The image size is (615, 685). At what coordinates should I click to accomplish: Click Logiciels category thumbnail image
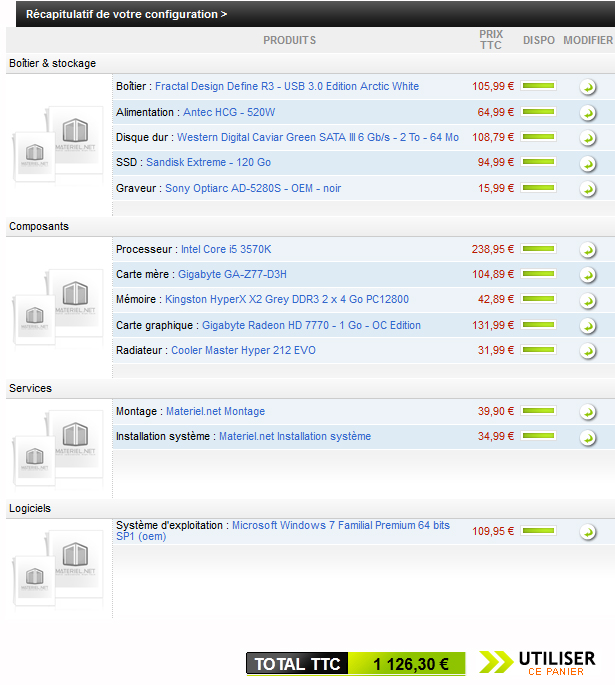click(x=58, y=569)
